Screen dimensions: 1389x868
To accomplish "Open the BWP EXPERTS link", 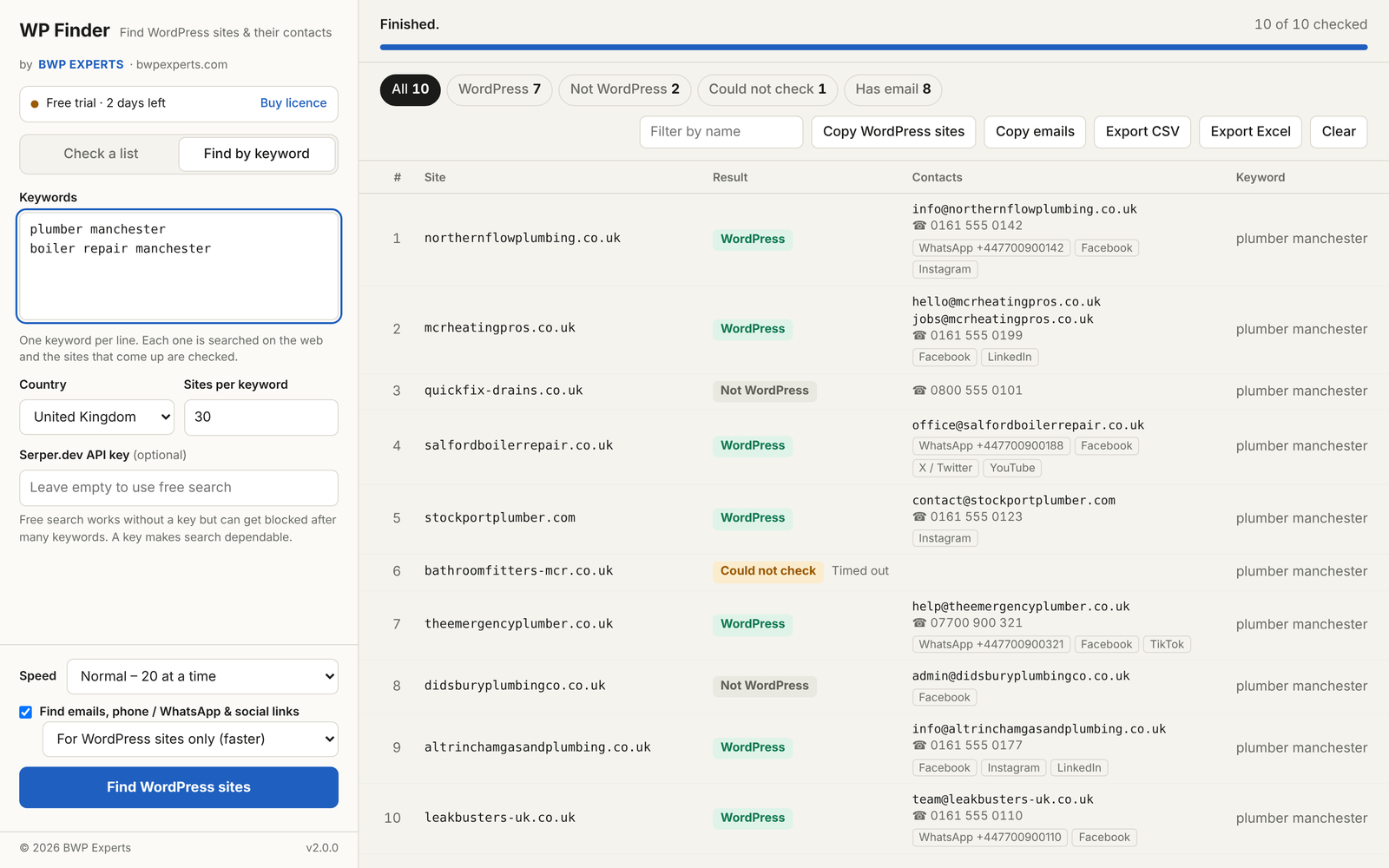I will [81, 65].
